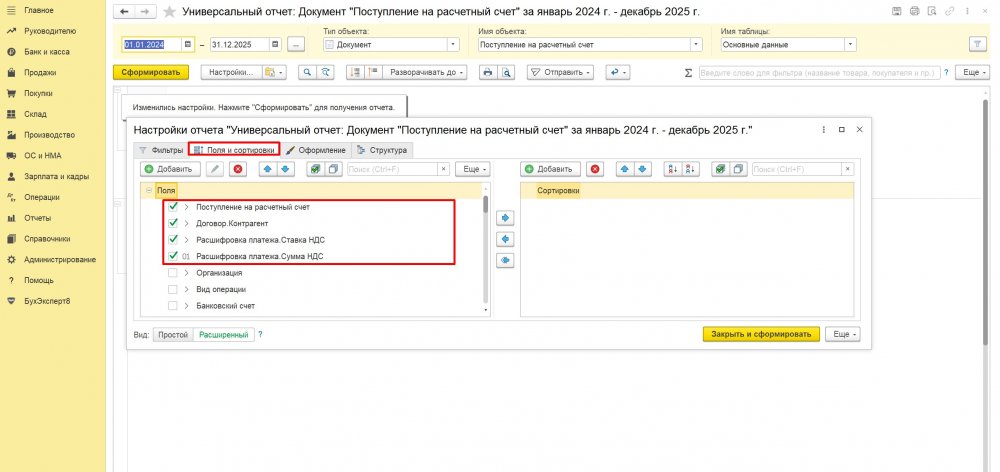Click the magnifier Find icon in report toolbar
The image size is (1000, 472).
point(307,73)
